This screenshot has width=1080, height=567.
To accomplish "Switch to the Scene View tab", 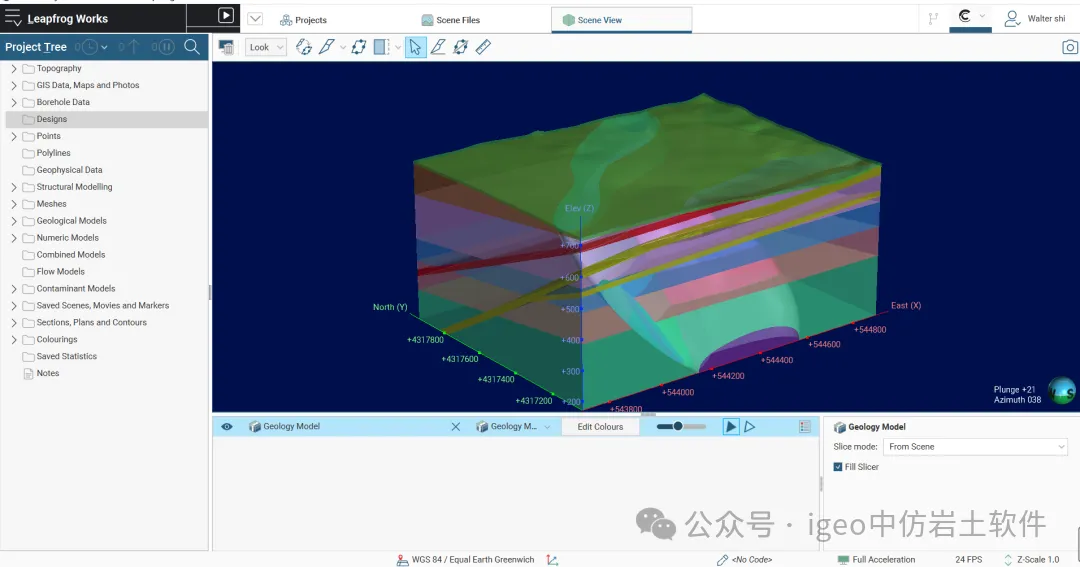I will (x=621, y=20).
